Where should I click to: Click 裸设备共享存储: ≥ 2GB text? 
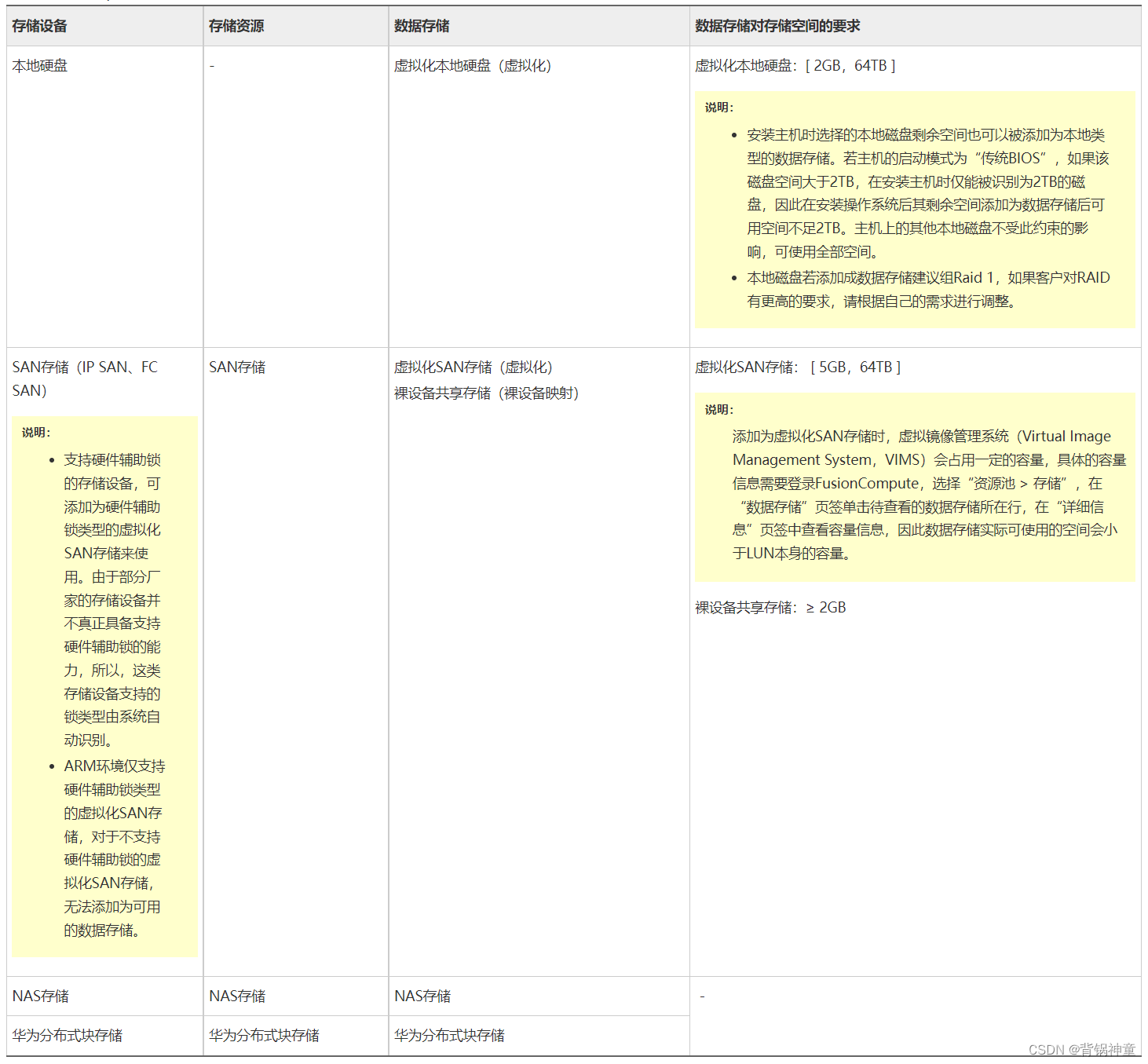pos(770,608)
